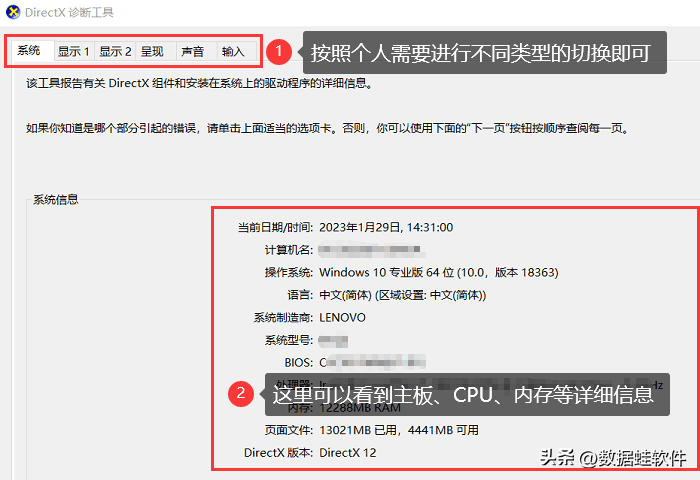Select the language value 中文(简体)
Image resolution: width=700 pixels, height=480 pixels.
[403, 295]
